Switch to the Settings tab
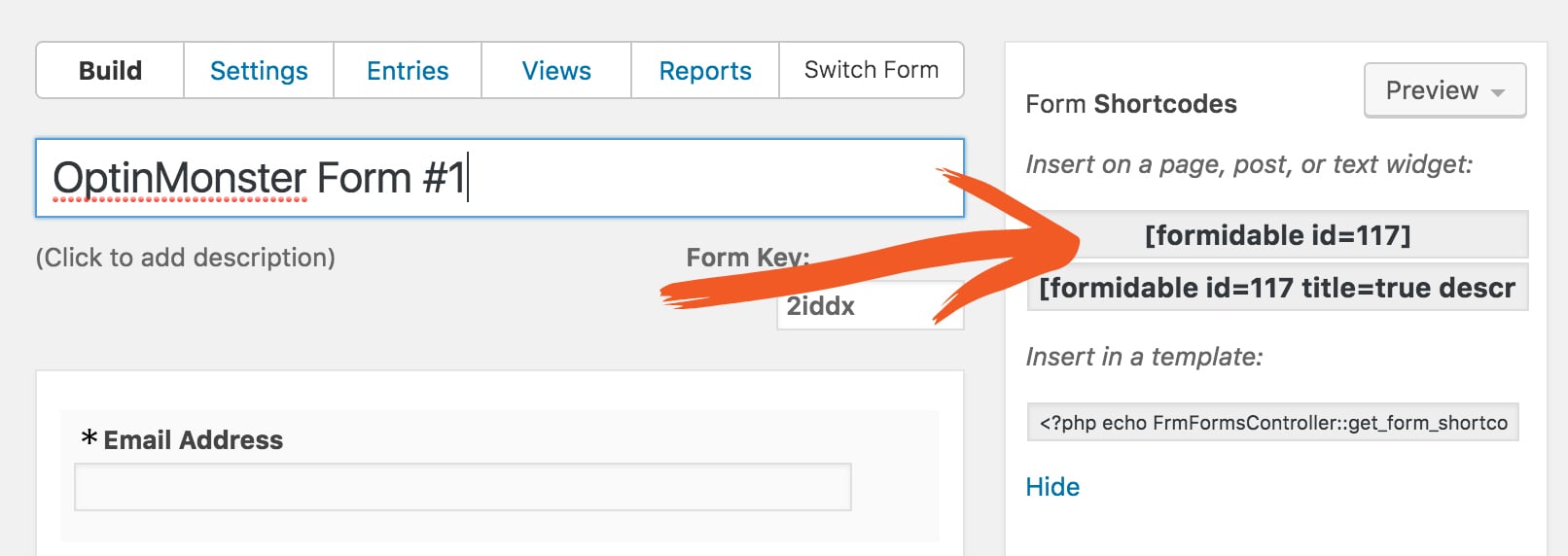 (259, 70)
